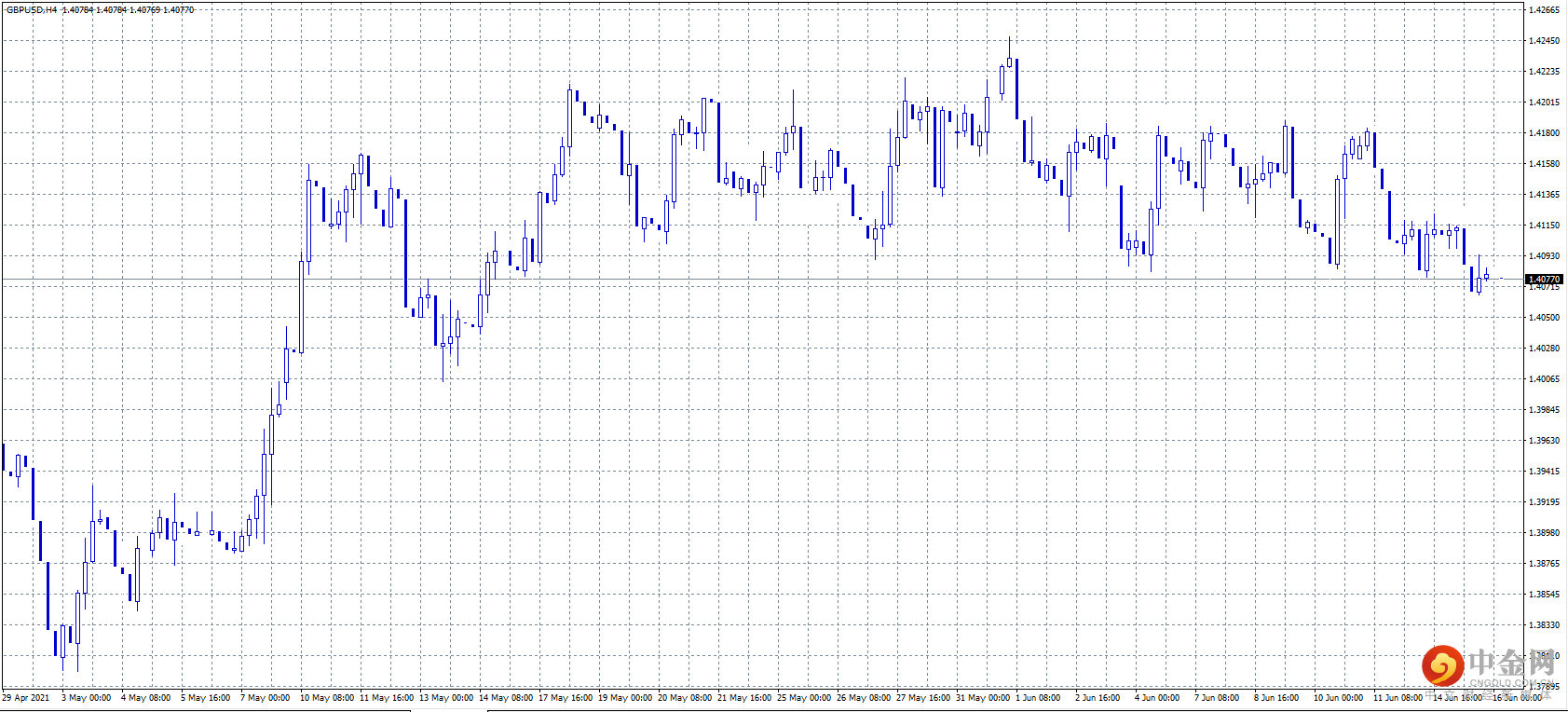
Task: Select the 5 May 16:00 time label
Action: 206,697
